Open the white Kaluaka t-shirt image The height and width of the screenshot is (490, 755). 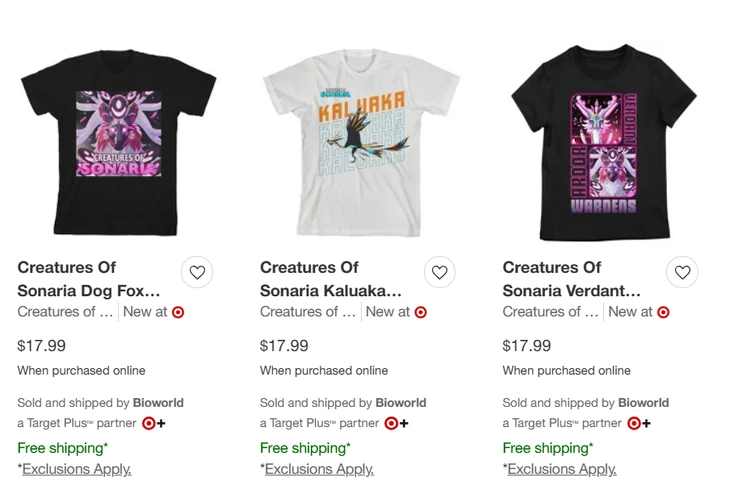(x=360, y=140)
